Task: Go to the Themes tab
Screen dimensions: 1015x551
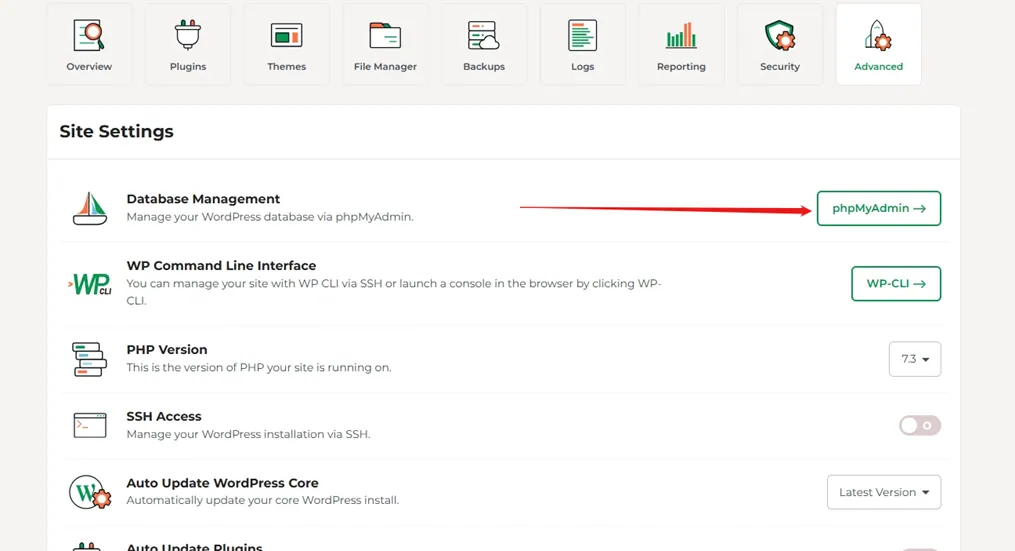Action: [x=287, y=44]
